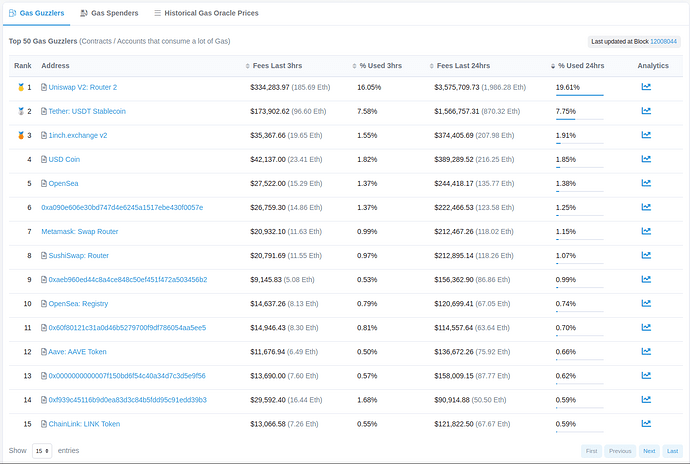This screenshot has height=464, width=690.
Task: Select 3hr usage value 16.05%
Action: (369, 87)
